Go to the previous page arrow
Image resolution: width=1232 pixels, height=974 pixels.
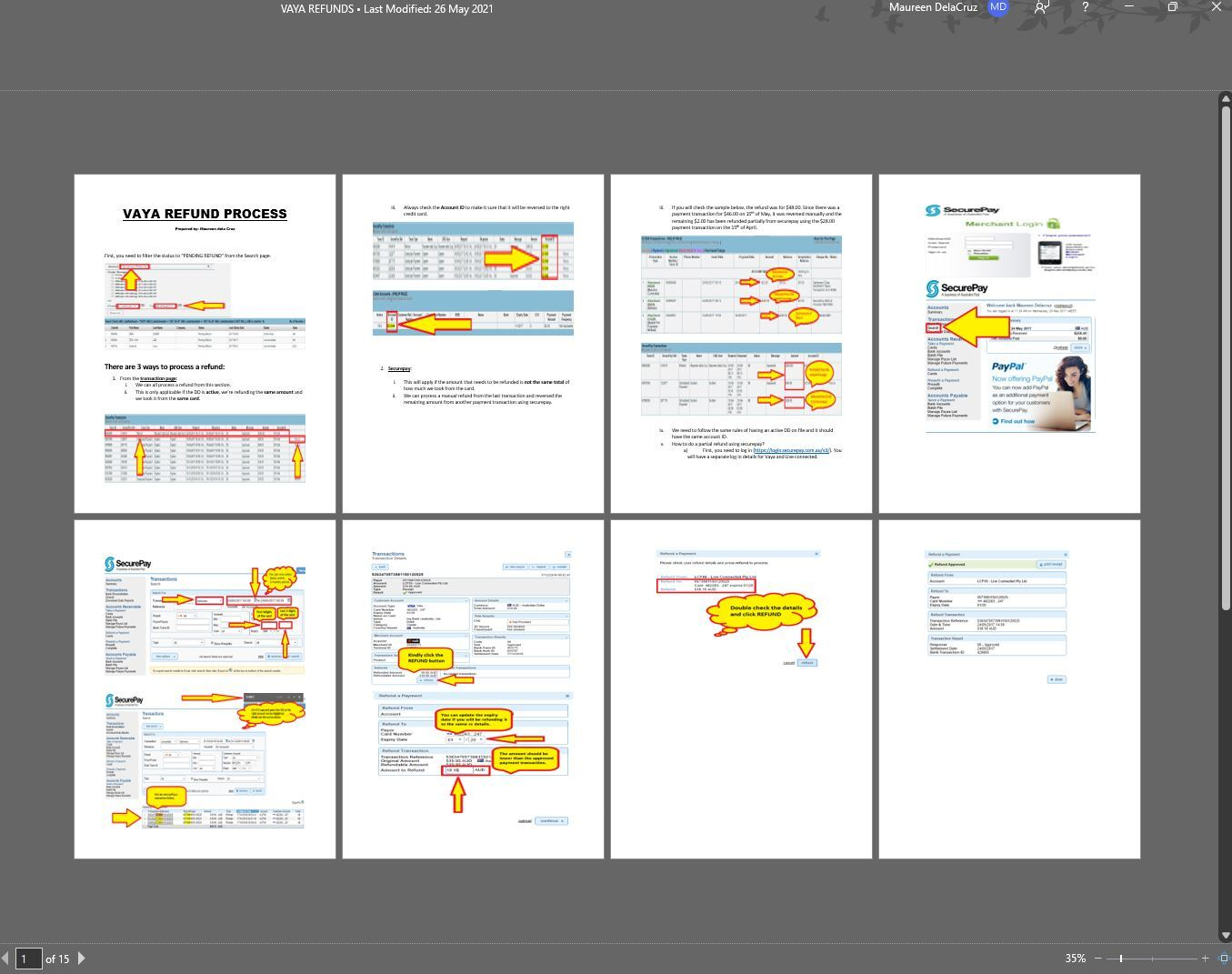click(x=5, y=958)
